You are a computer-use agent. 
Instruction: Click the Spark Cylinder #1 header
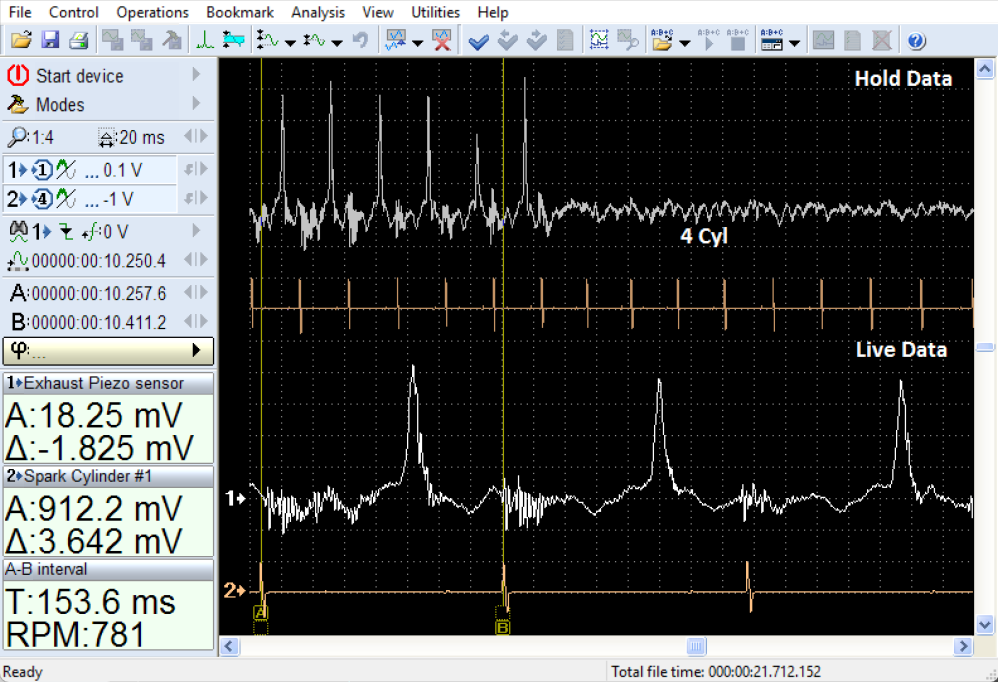[x=108, y=477]
